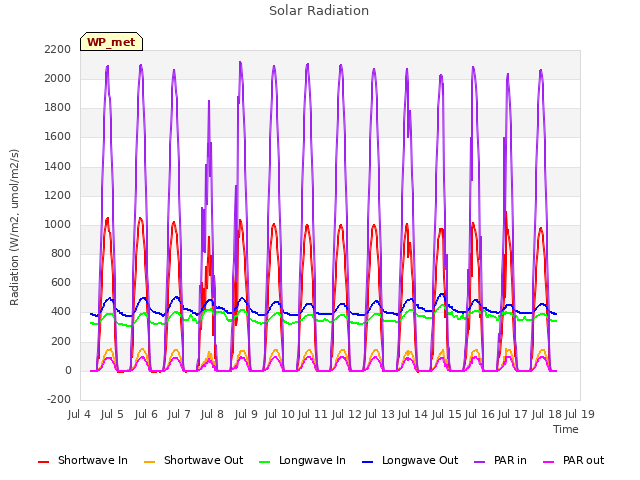
Task: Click the 600 y-axis tick label
Action: click(x=61, y=282)
